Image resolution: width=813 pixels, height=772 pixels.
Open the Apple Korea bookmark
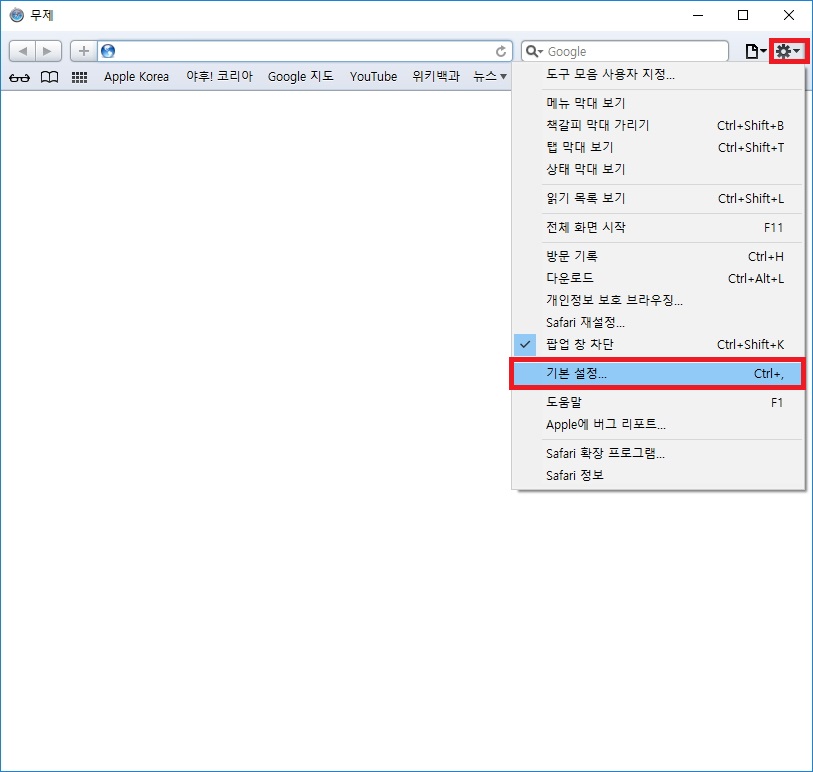[x=136, y=77]
